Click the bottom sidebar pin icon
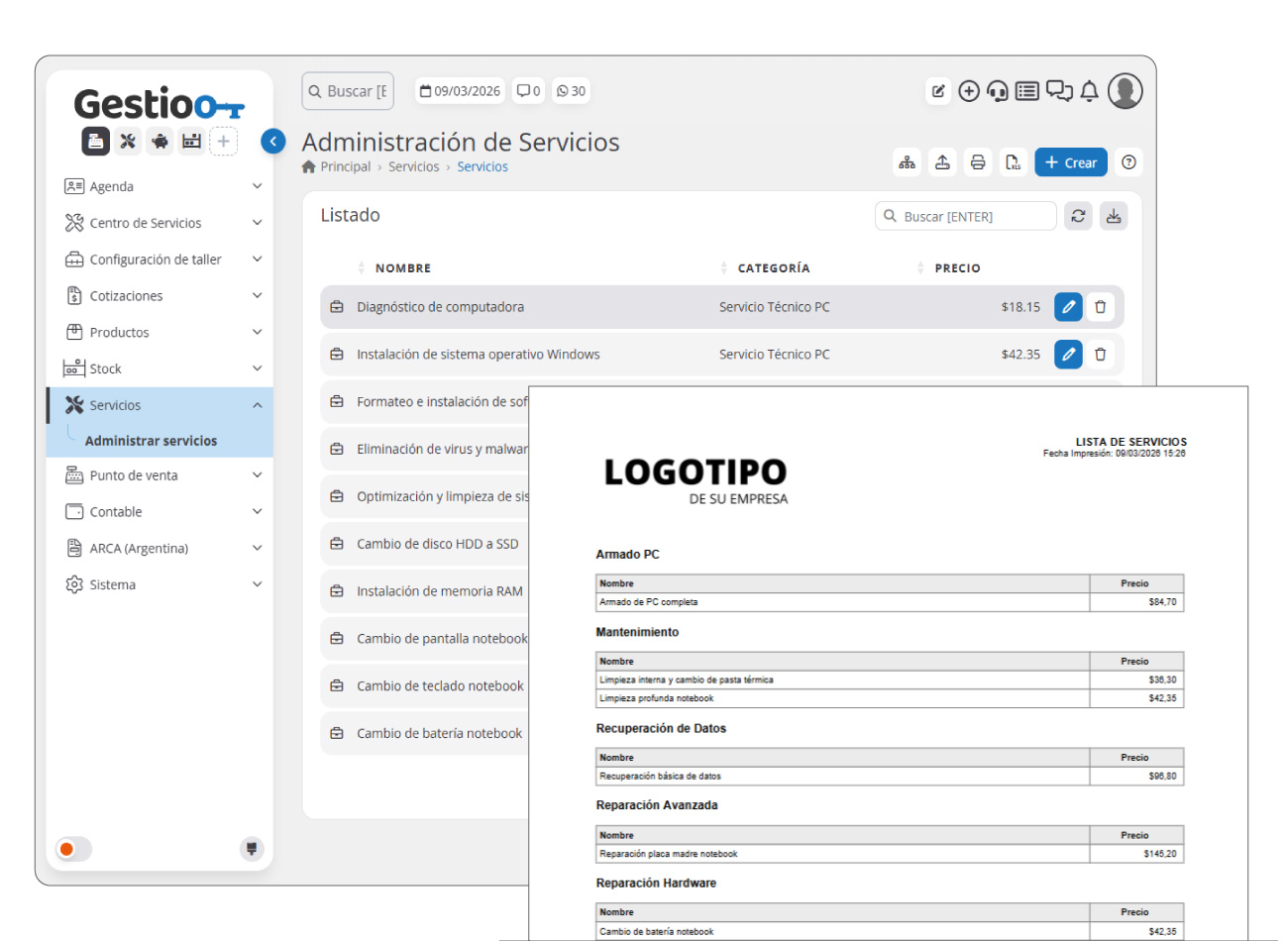Screen dimensions: 1288x941 (252, 849)
